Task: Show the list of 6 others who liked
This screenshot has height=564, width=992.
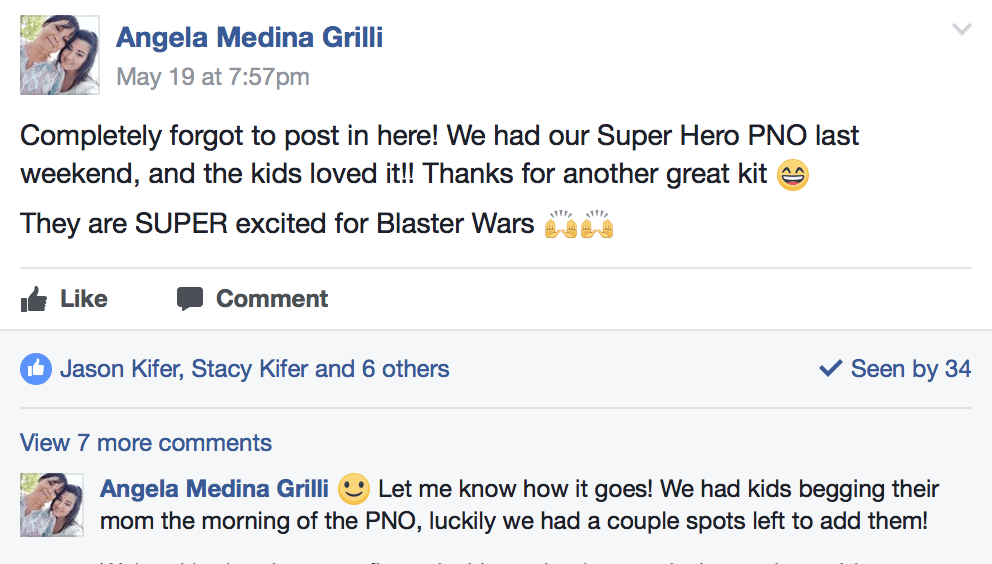Action: [405, 369]
